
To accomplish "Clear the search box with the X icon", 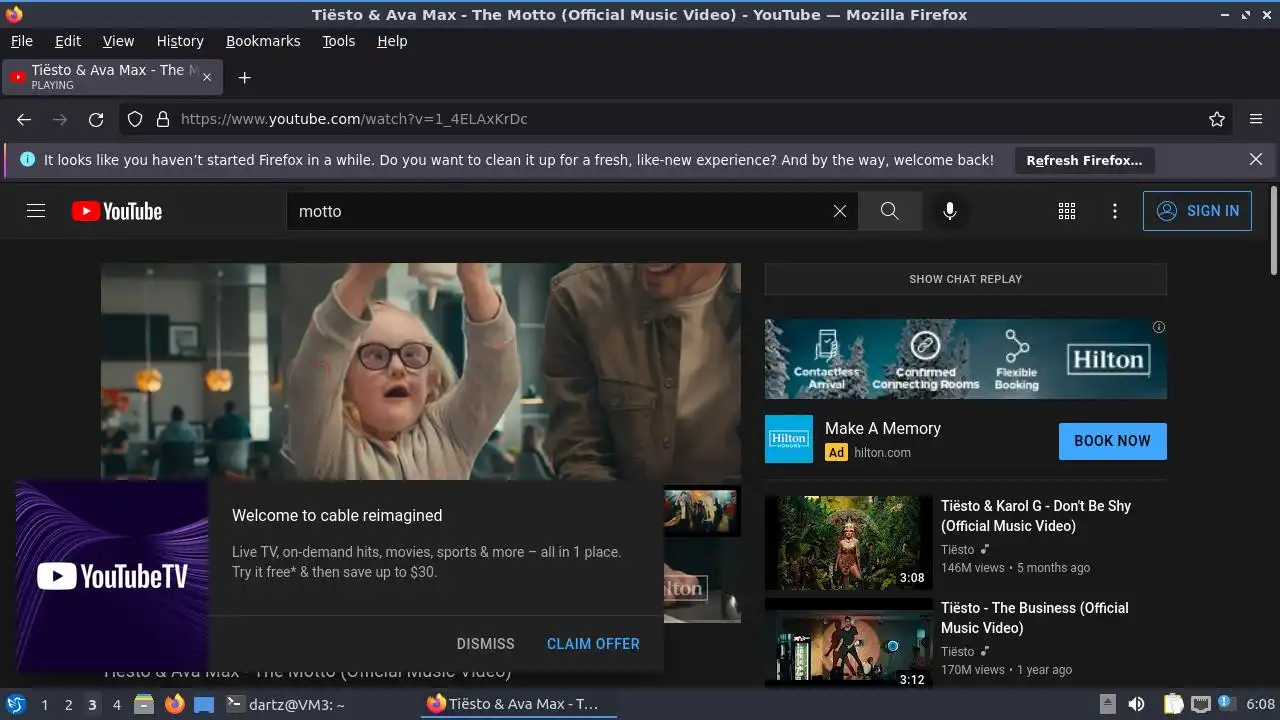I will click(840, 211).
